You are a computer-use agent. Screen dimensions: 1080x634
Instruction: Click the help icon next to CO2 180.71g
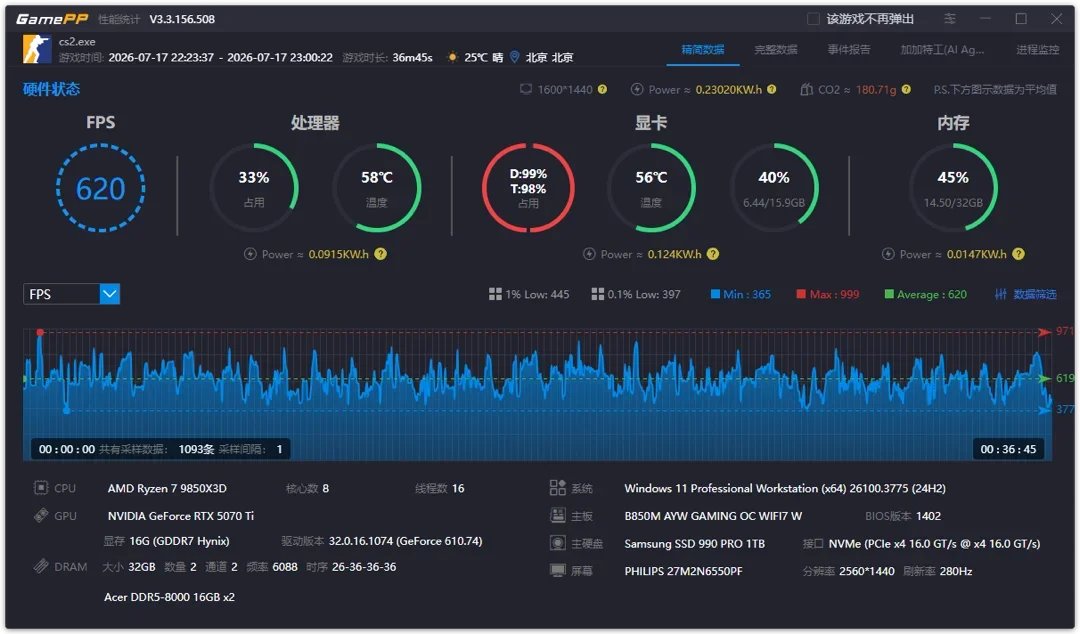click(x=906, y=90)
